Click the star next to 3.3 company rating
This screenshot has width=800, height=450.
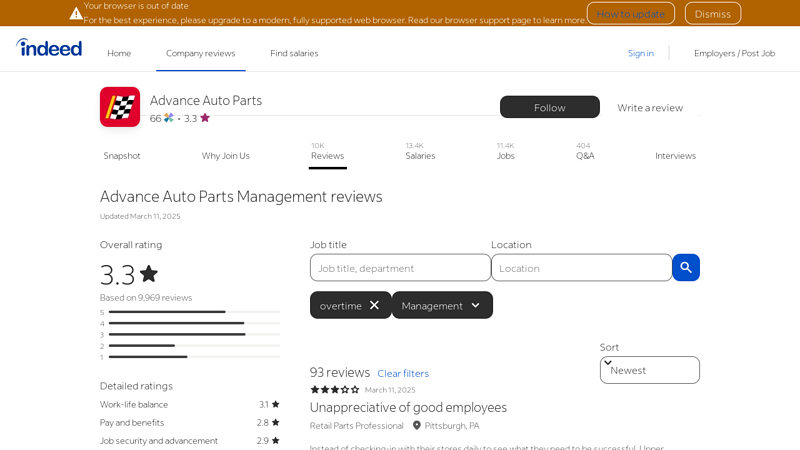coord(205,118)
